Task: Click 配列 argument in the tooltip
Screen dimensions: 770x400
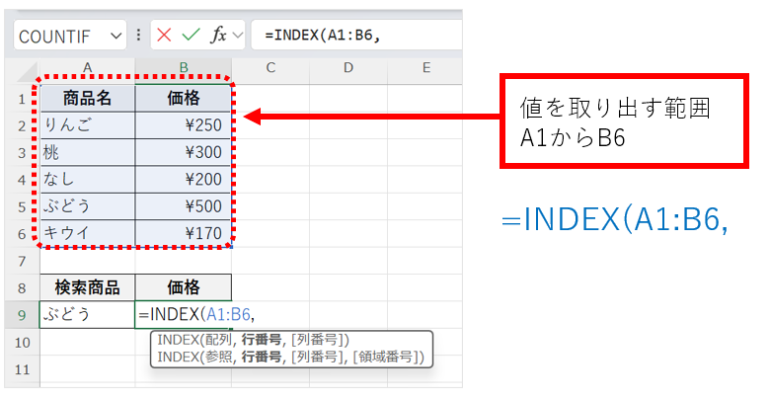Action: [218, 340]
